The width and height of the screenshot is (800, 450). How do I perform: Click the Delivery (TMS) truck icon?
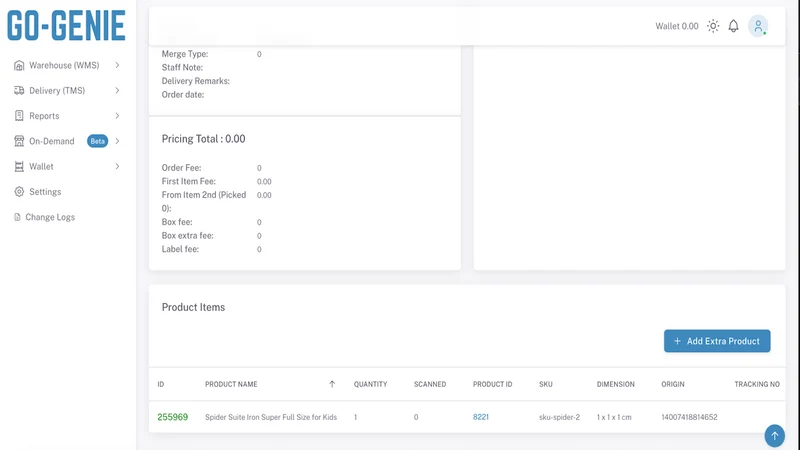click(19, 90)
